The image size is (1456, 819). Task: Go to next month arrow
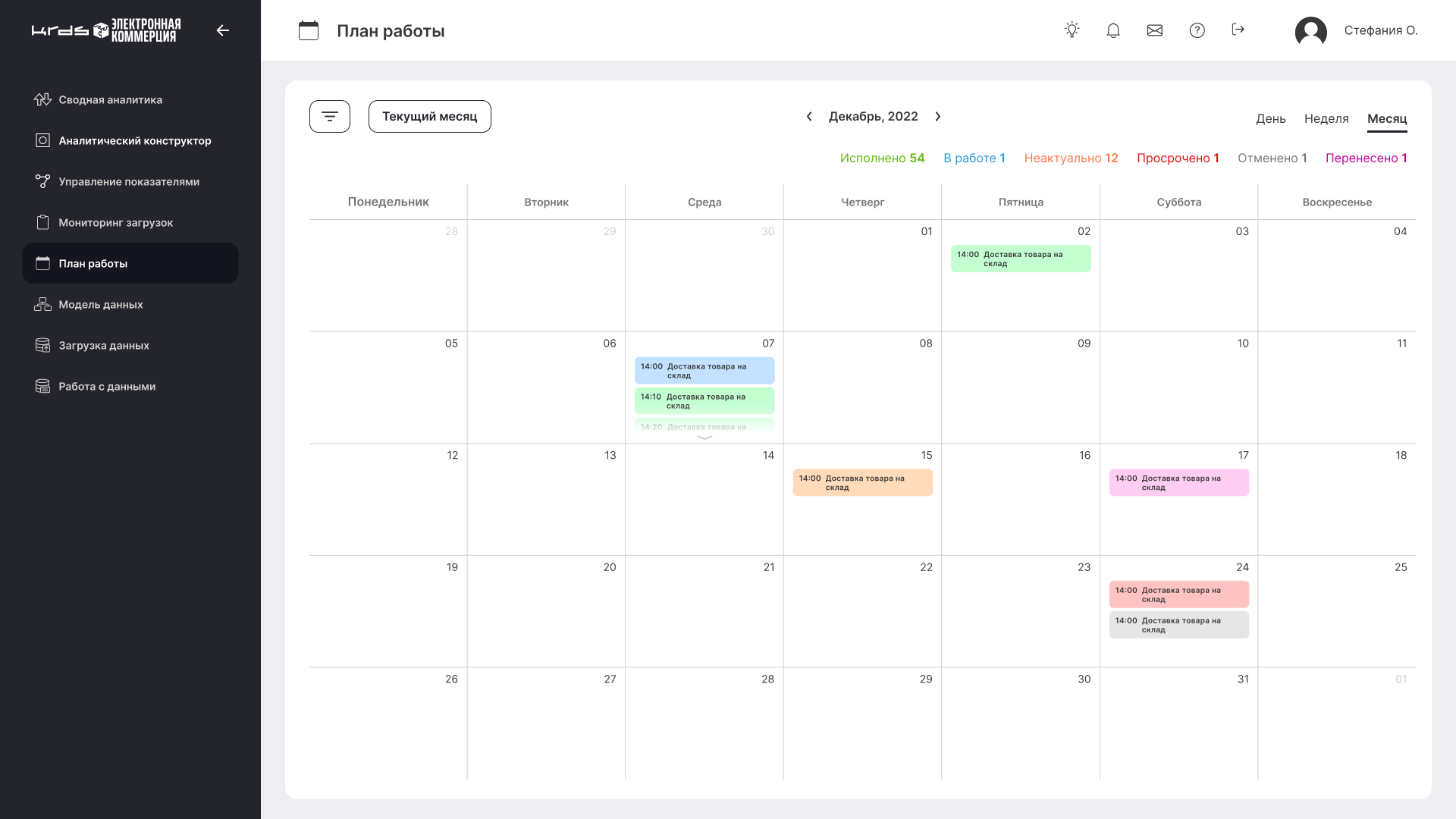tap(938, 117)
